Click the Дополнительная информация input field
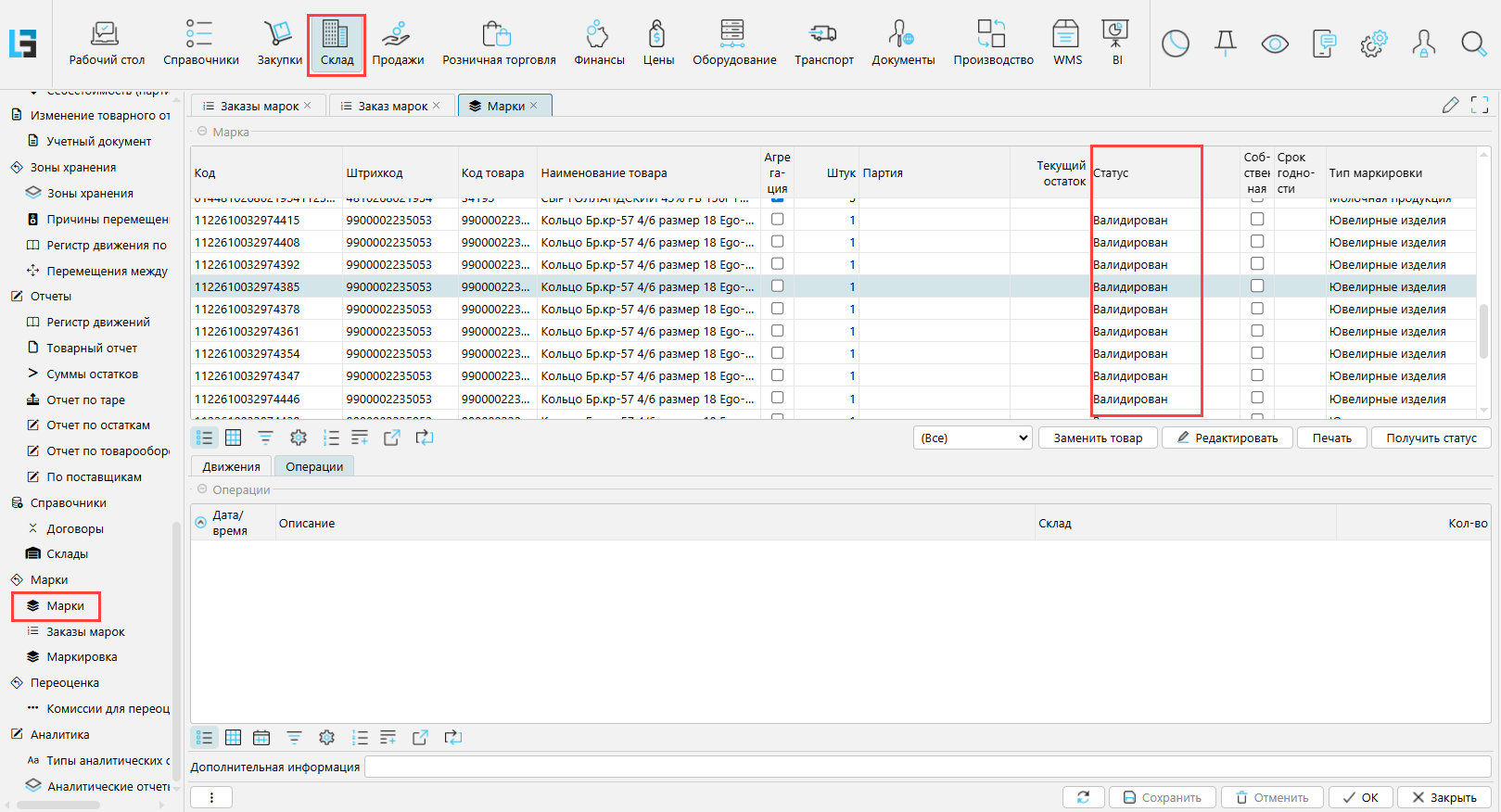 (x=927, y=767)
